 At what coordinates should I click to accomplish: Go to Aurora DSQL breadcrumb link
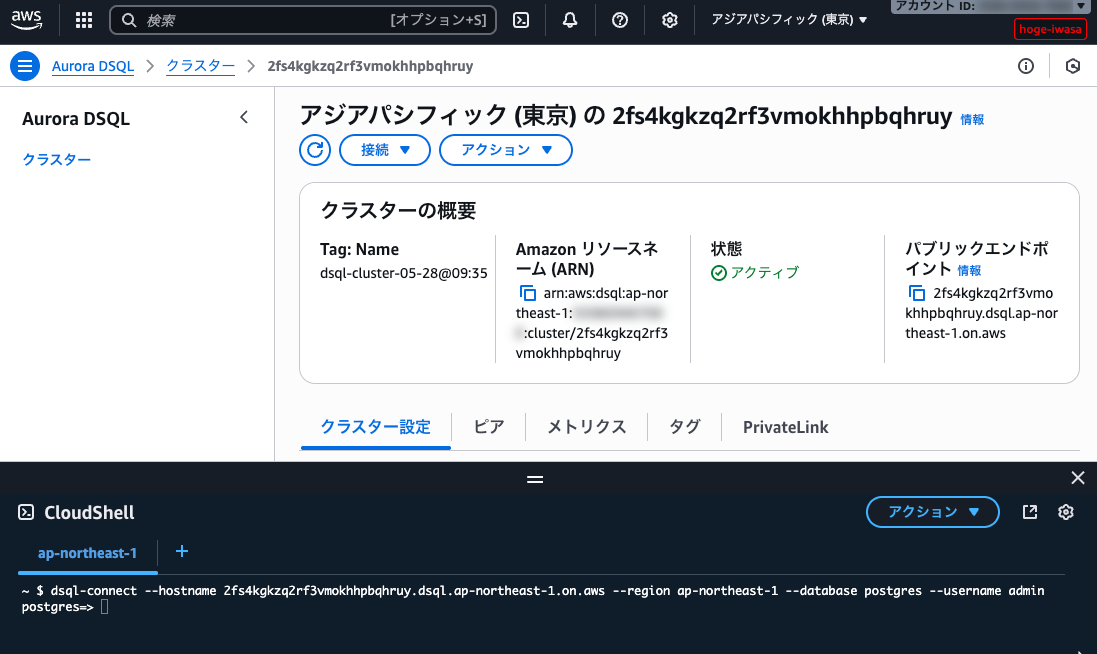pos(93,66)
